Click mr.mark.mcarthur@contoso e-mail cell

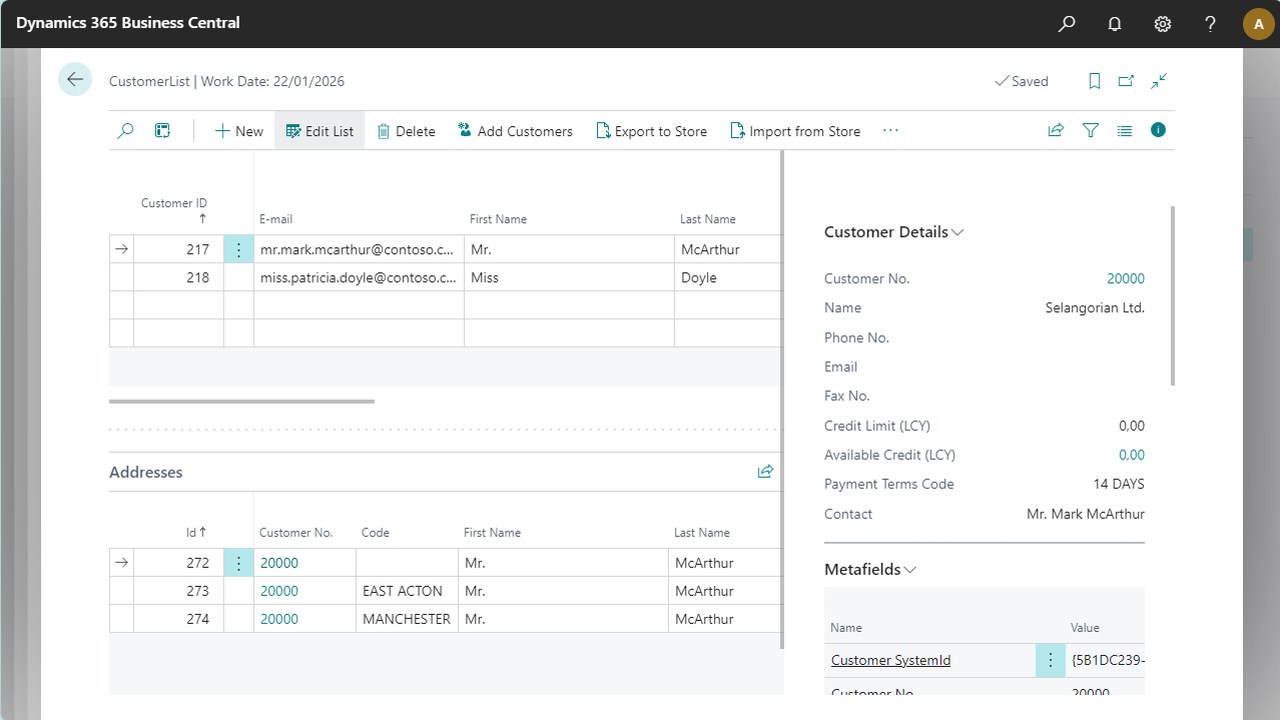[359, 249]
